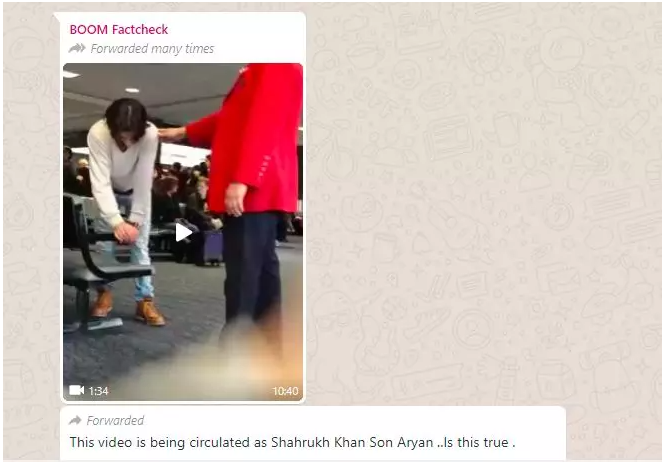Click the video camera icon on the thumbnail
Screen dimensions: 668x464
(77, 390)
